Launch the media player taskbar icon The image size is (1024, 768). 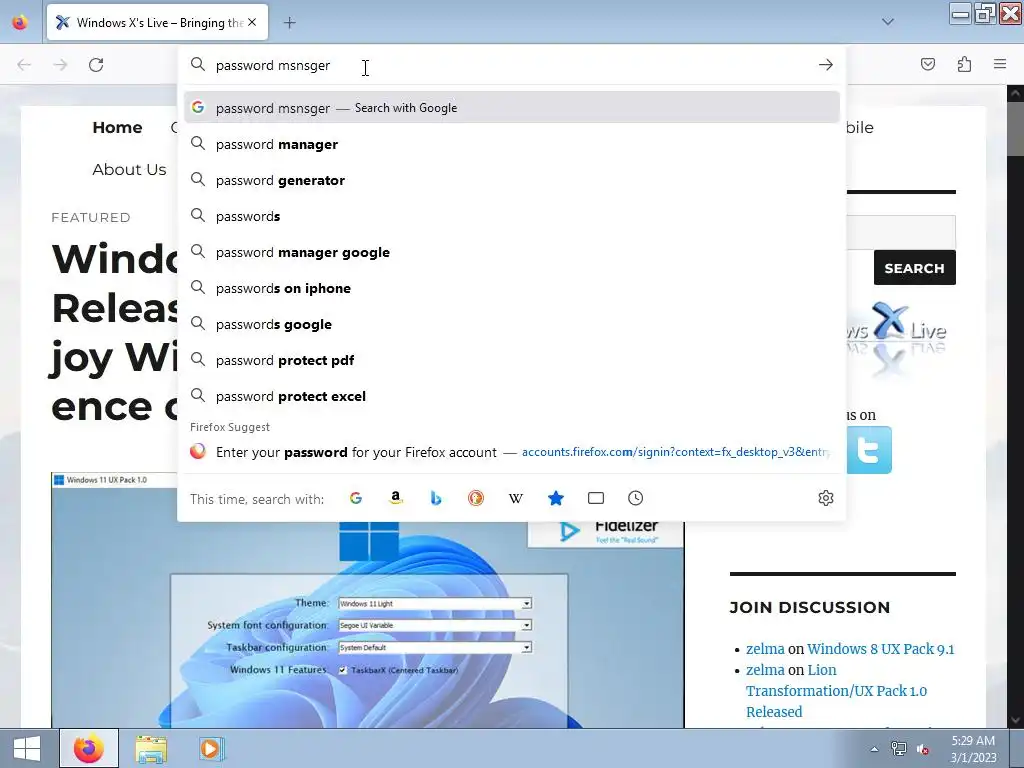coord(210,749)
